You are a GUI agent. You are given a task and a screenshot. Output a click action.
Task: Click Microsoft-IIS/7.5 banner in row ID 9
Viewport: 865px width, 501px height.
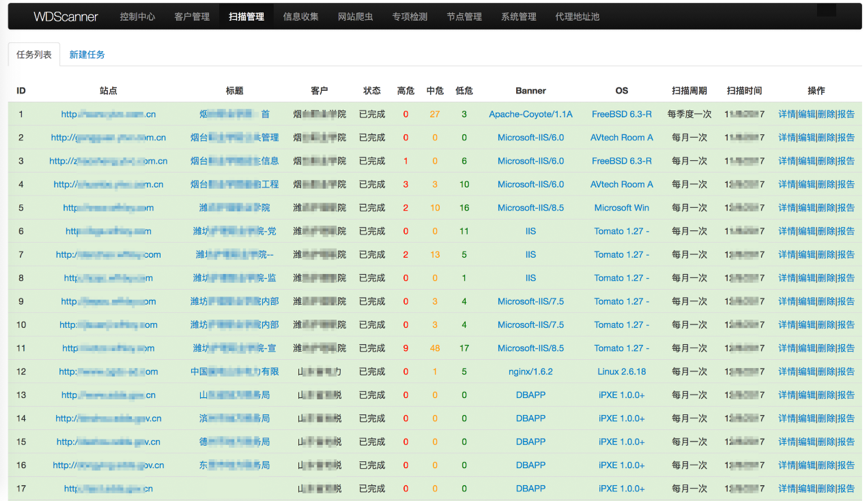[x=531, y=301]
